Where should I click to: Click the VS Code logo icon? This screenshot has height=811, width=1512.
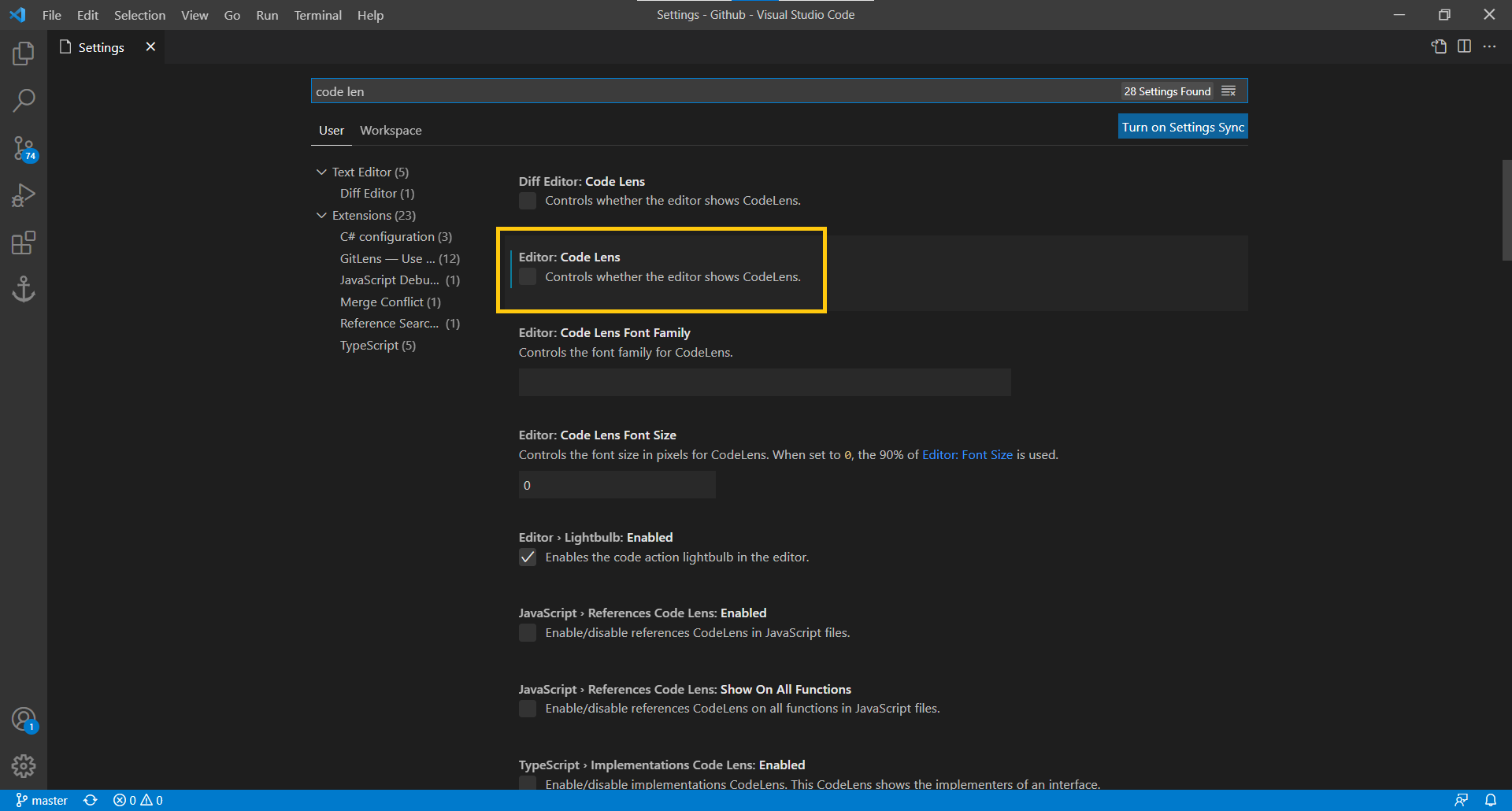(x=17, y=15)
